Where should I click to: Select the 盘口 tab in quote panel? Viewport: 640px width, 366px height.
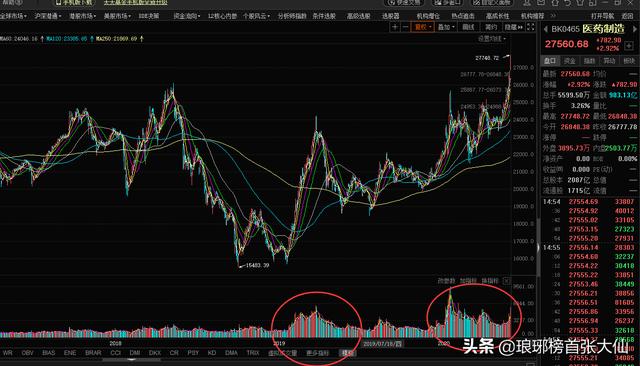coord(550,61)
